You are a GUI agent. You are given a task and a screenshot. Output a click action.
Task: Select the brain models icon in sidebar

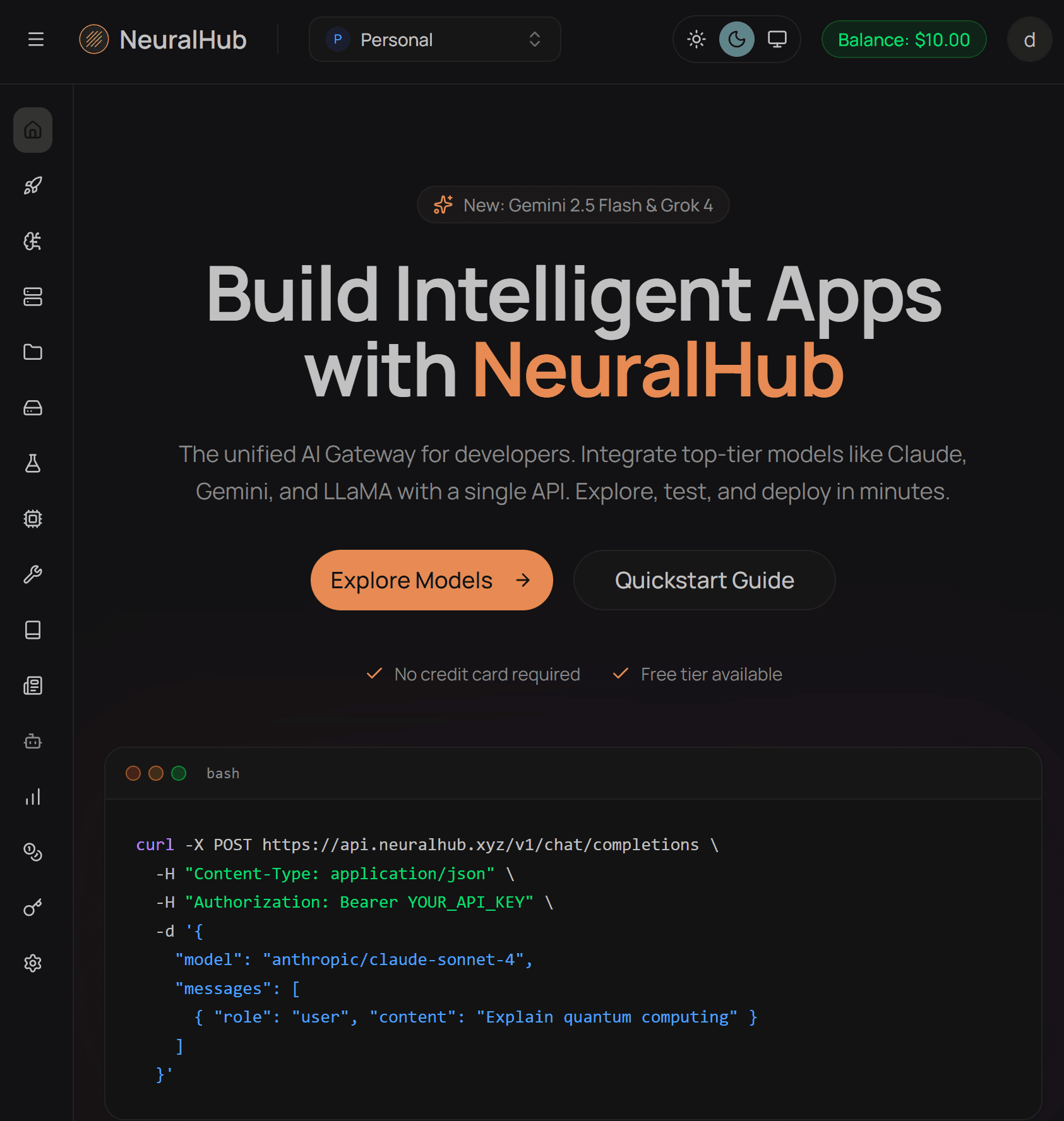tap(32, 242)
